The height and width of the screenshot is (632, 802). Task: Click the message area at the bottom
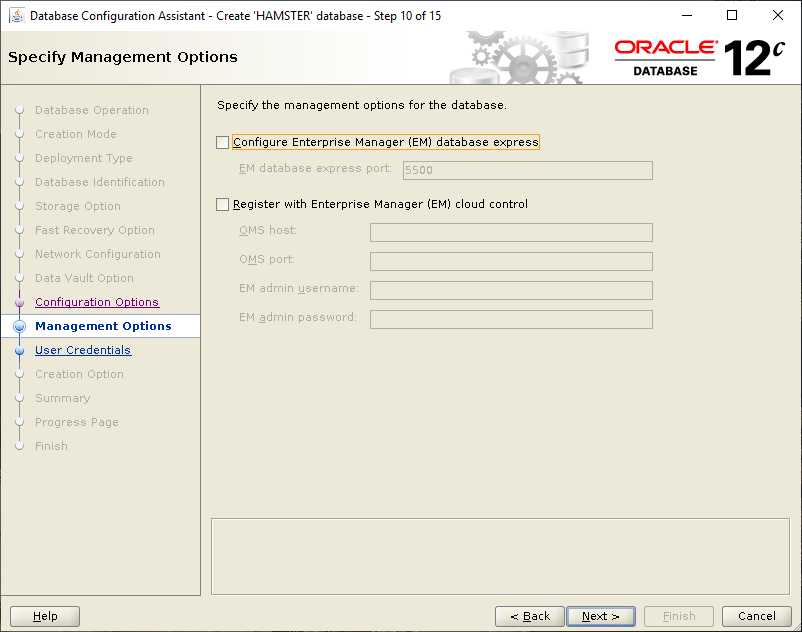[x=500, y=556]
